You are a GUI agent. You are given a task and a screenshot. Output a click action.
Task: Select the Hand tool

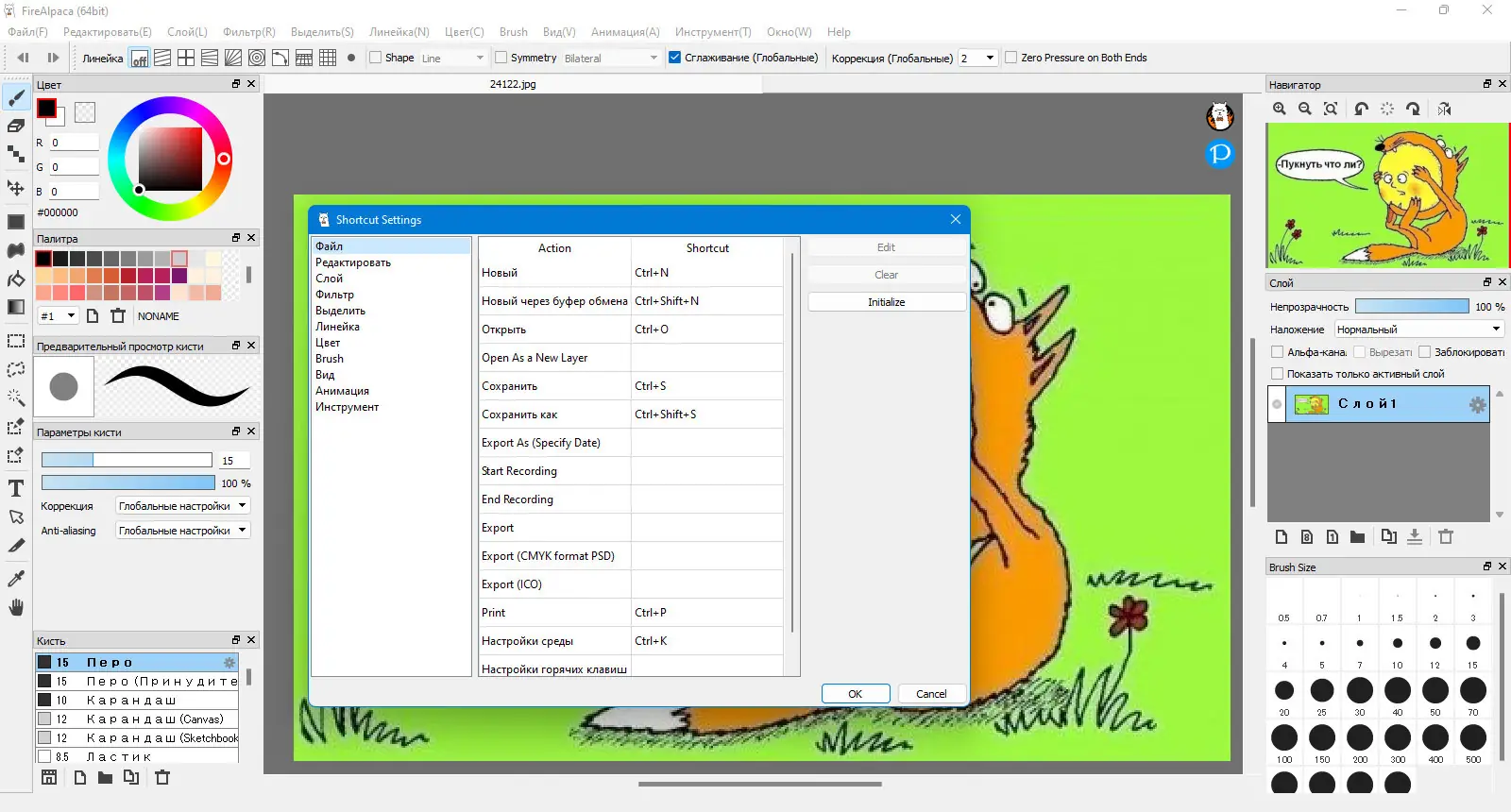[x=16, y=607]
